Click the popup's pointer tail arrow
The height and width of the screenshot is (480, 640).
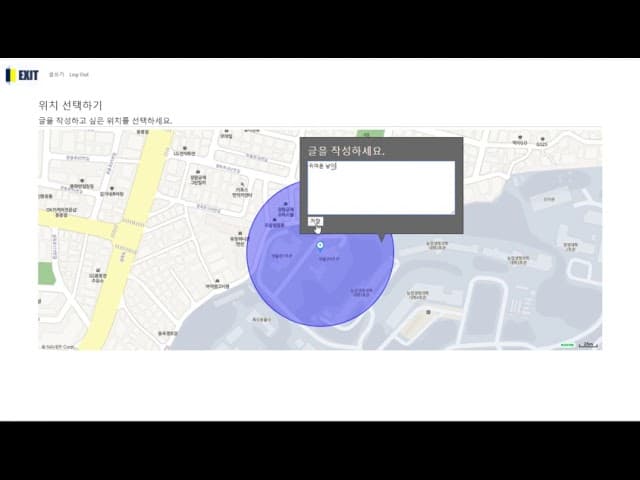coord(382,238)
